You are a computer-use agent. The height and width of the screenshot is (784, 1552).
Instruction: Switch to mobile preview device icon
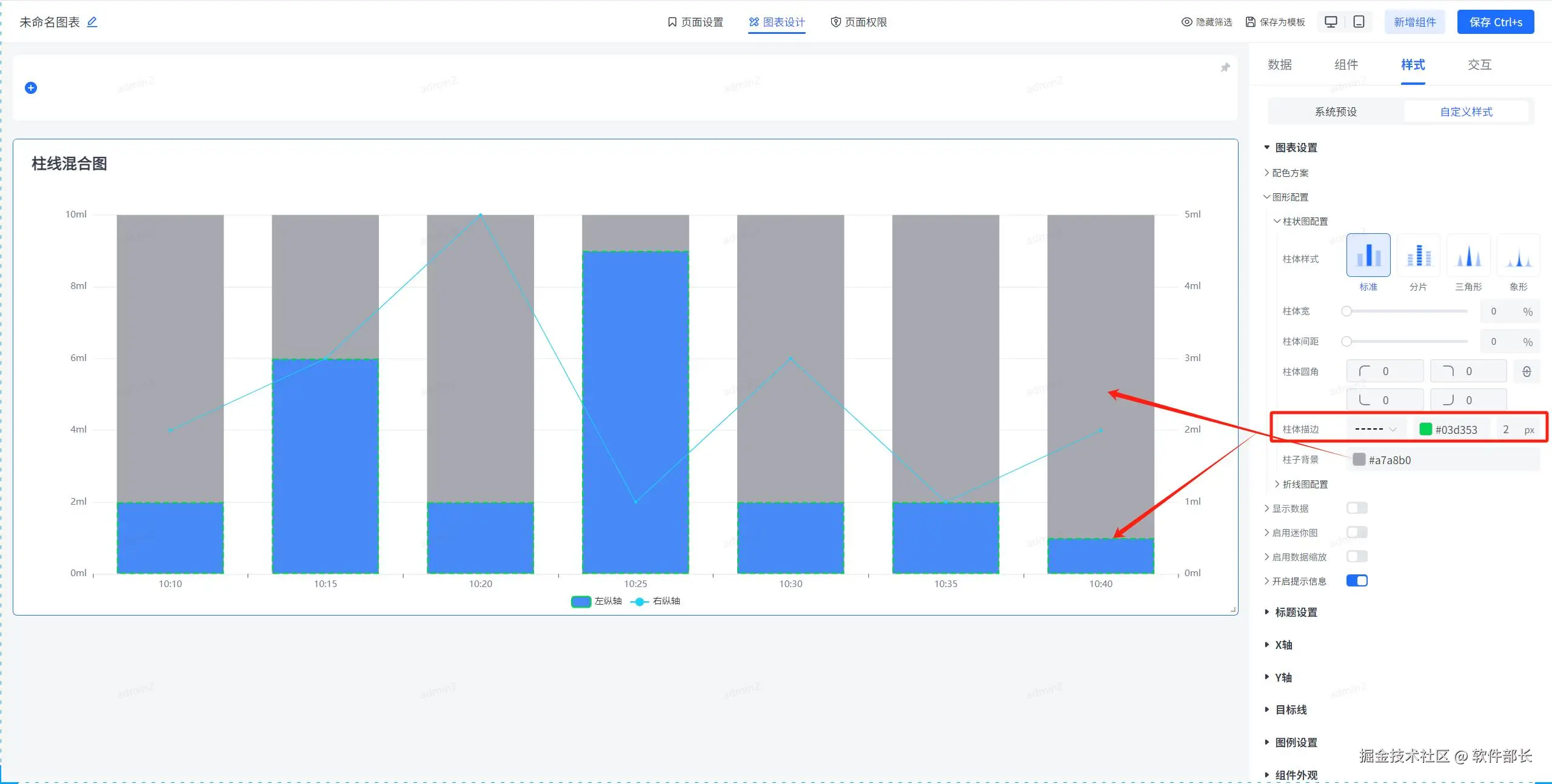1359,22
